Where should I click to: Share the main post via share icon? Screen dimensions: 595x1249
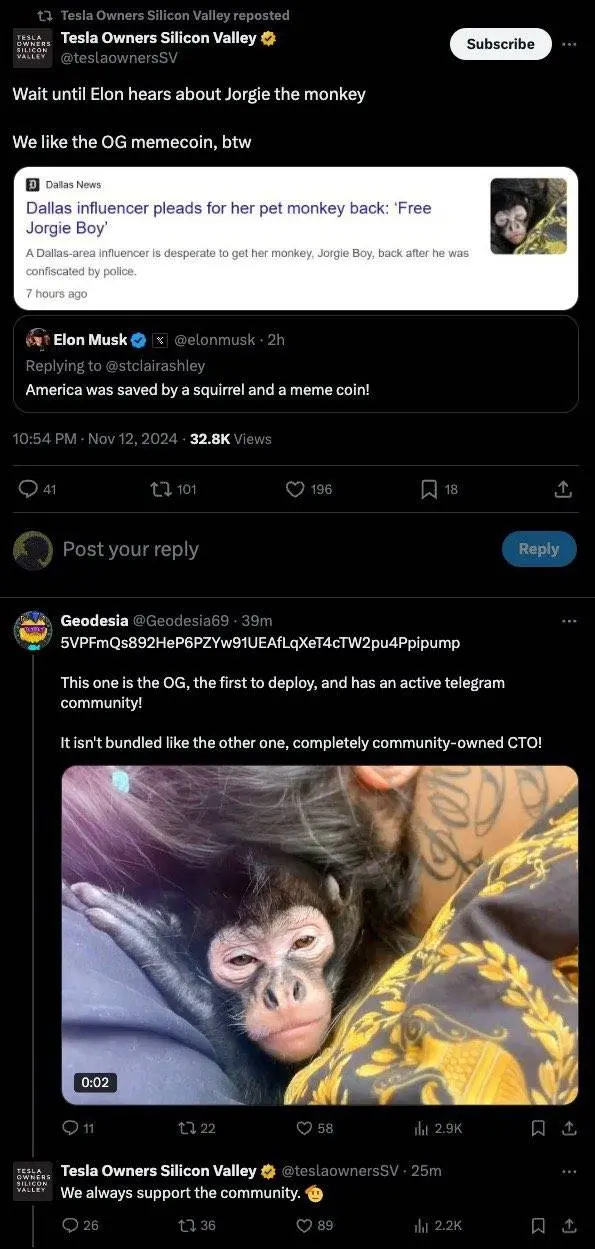tap(563, 489)
